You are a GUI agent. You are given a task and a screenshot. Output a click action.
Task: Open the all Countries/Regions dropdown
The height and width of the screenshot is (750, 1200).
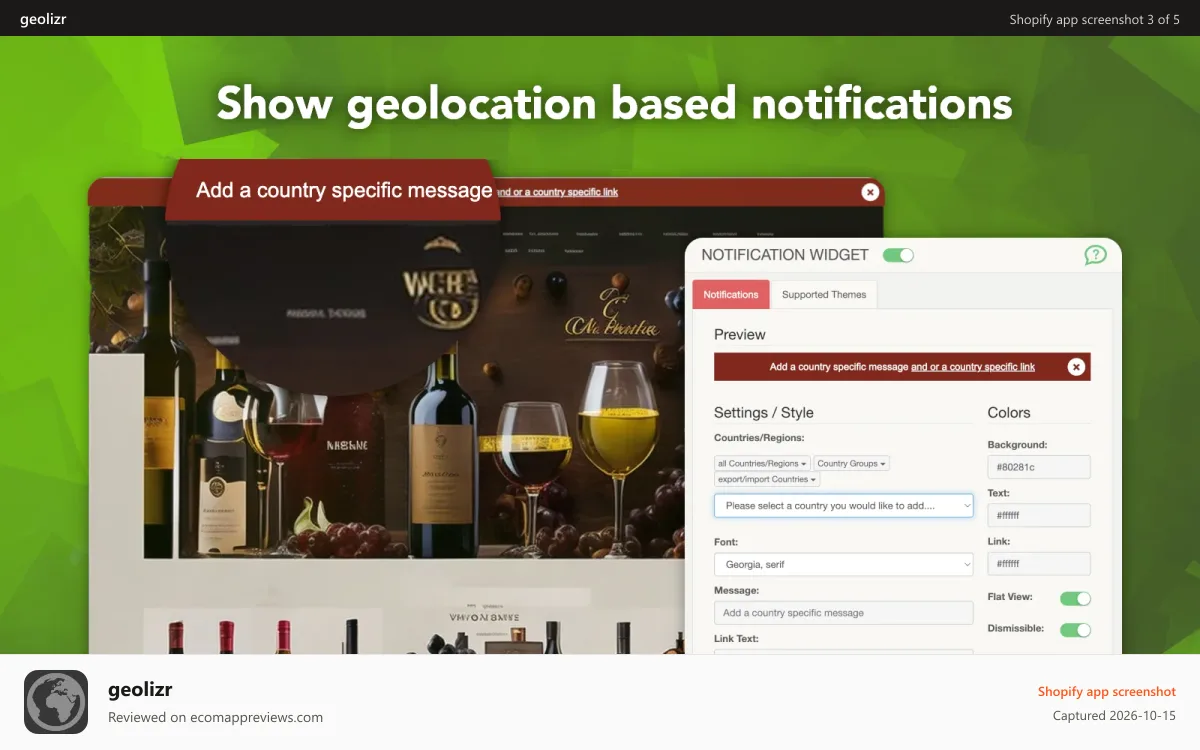coord(762,464)
